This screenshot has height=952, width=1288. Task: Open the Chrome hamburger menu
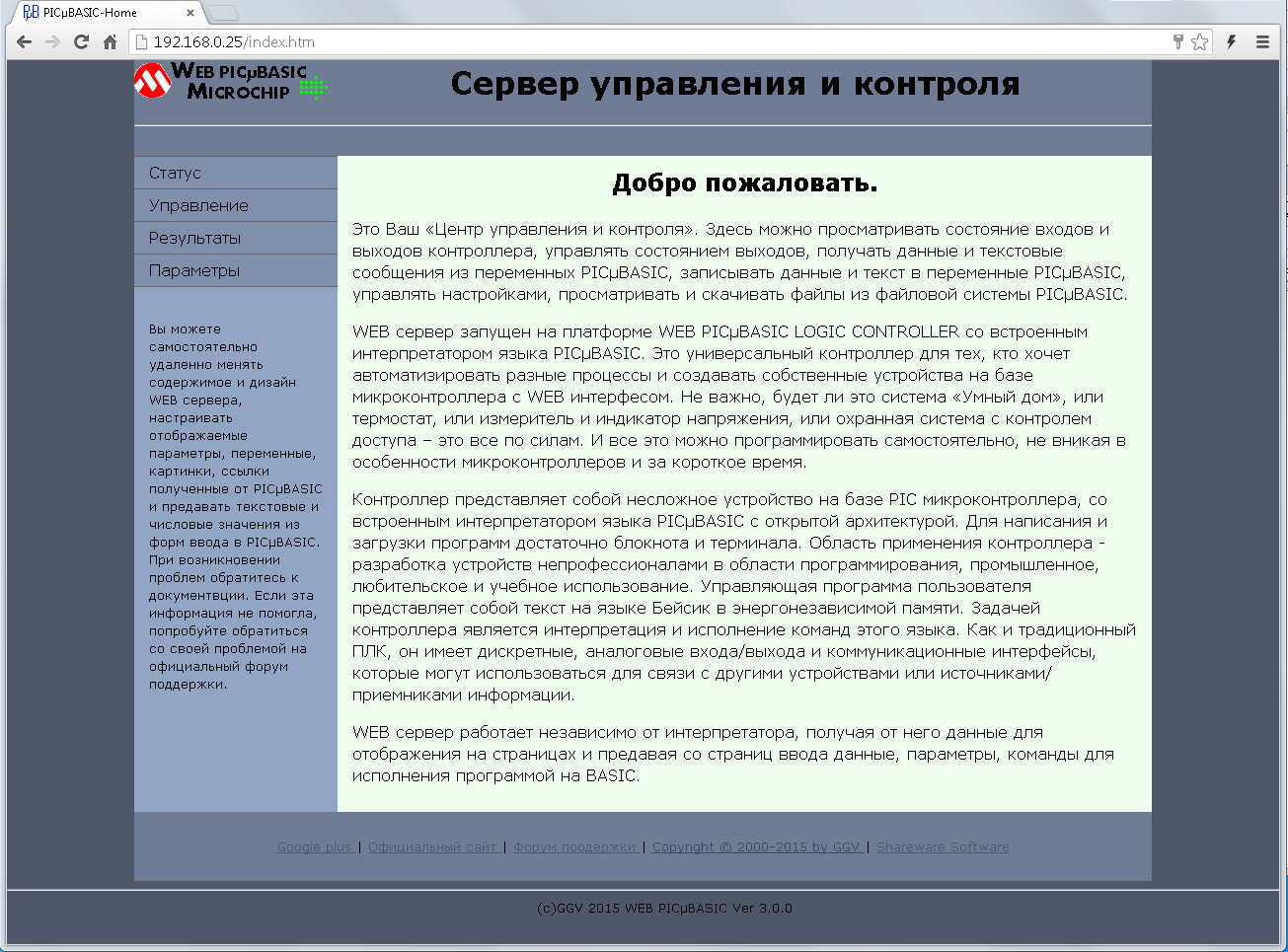point(1262,41)
